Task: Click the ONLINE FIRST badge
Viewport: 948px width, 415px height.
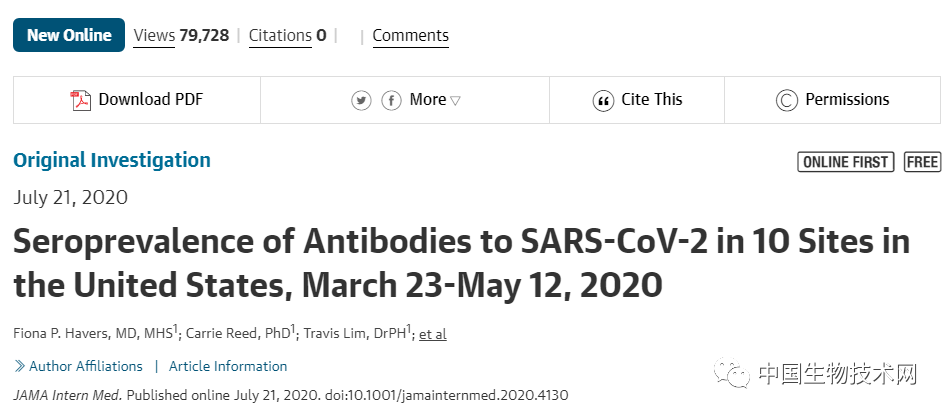Action: (845, 162)
